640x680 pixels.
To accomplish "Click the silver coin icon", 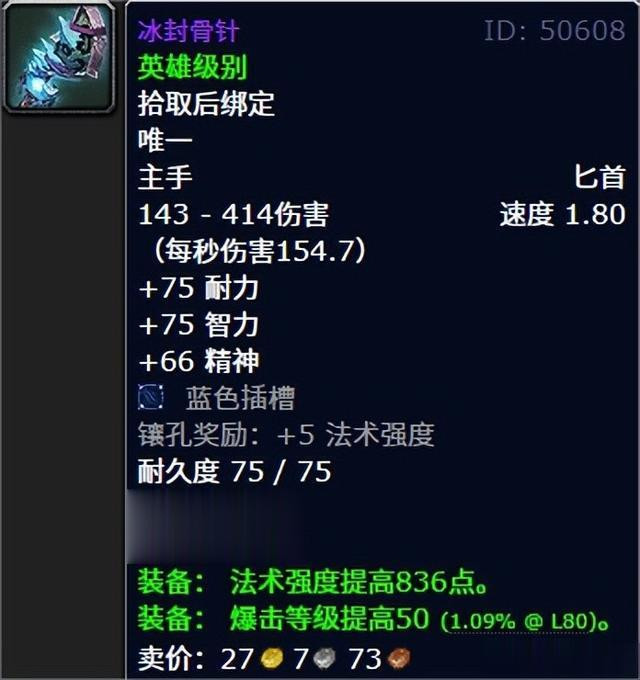I will (324, 659).
